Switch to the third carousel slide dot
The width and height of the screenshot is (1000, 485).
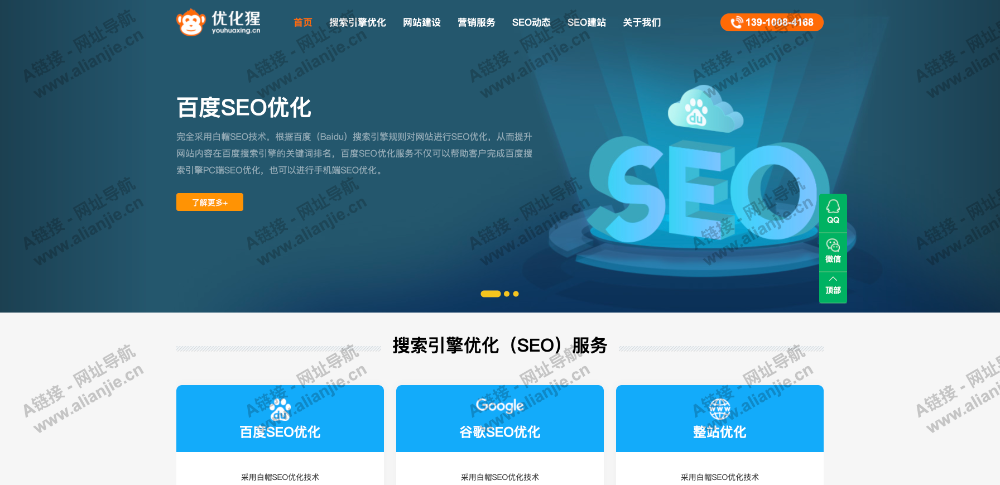click(516, 294)
